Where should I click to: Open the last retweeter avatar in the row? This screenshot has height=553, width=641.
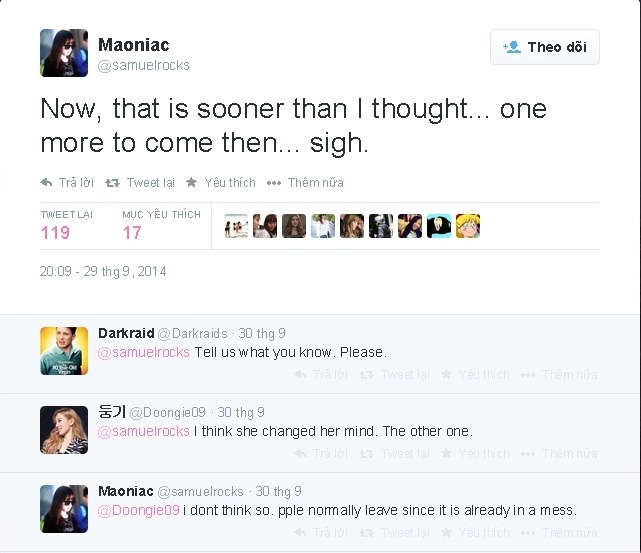[468, 226]
